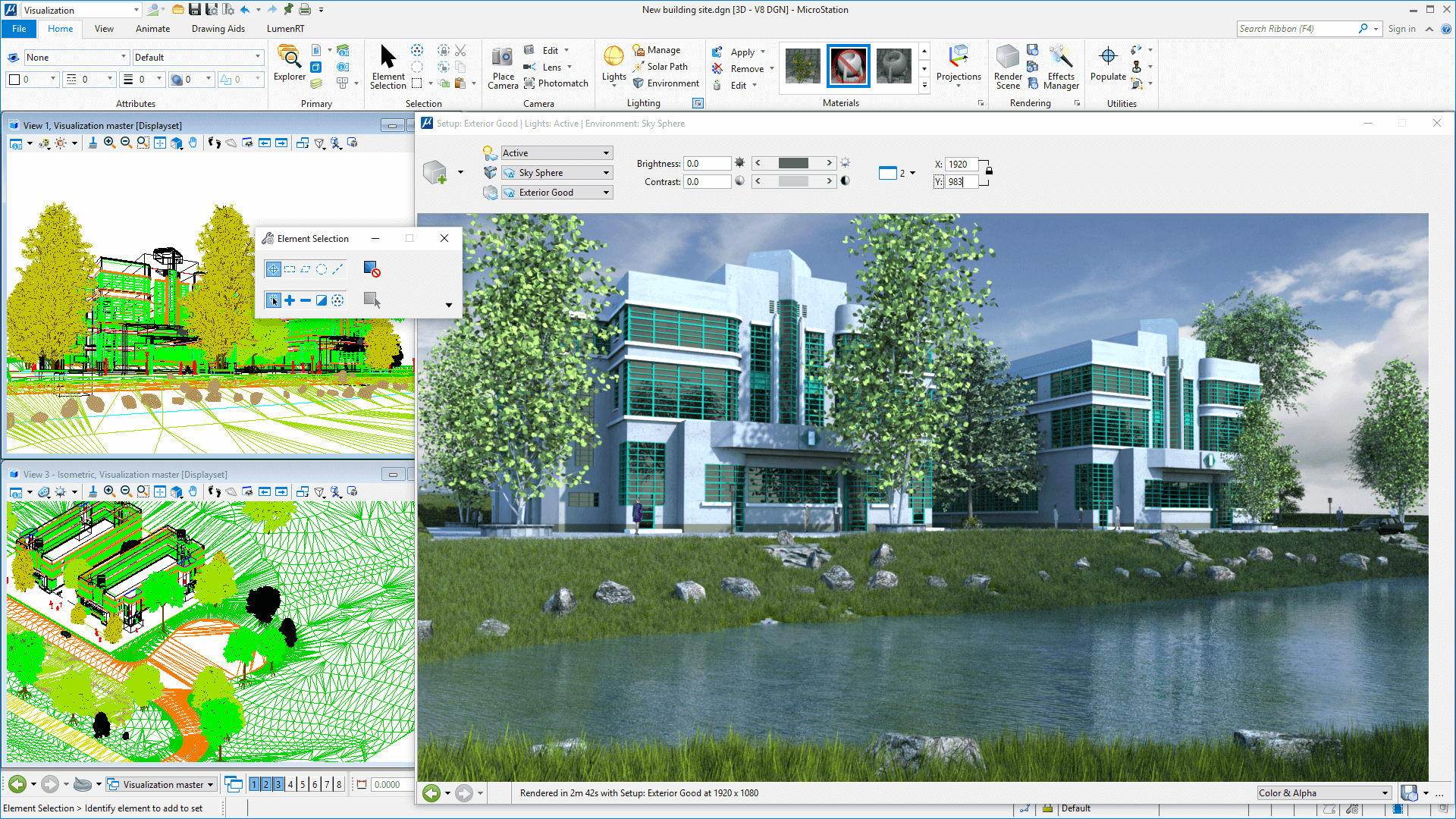Select the tree material thumbnail
Image resolution: width=1456 pixels, height=819 pixels.
[x=802, y=66]
